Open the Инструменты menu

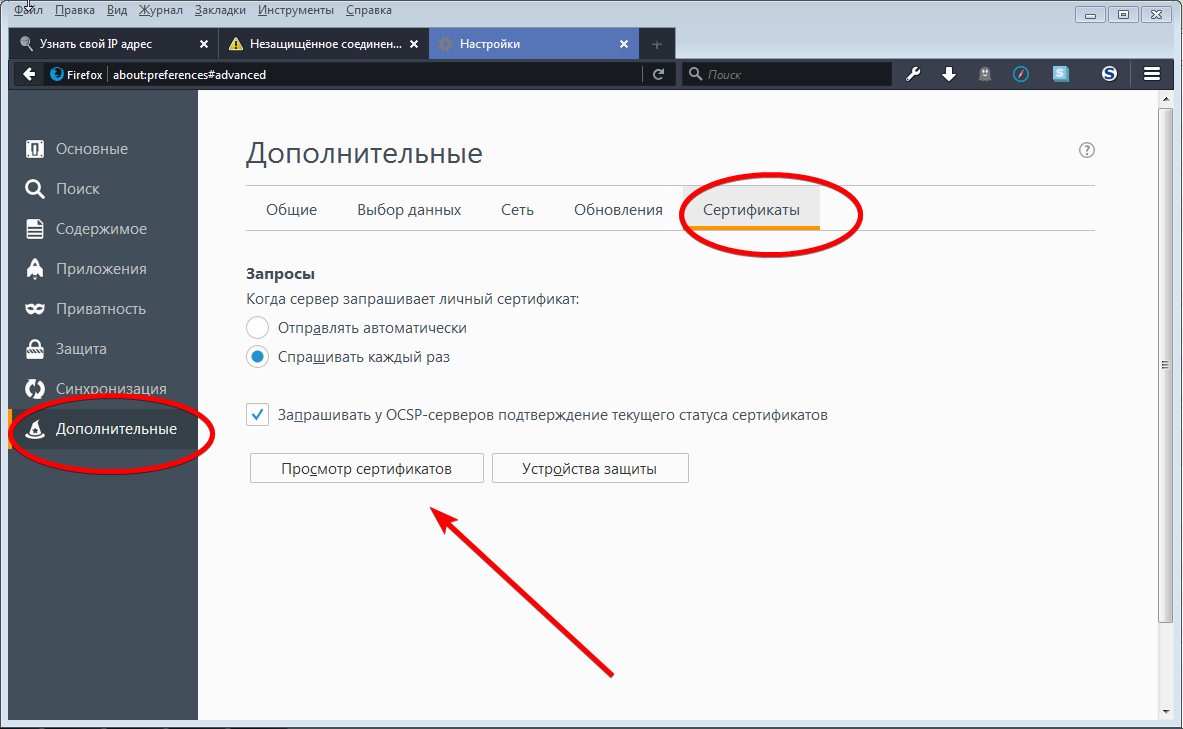click(296, 11)
